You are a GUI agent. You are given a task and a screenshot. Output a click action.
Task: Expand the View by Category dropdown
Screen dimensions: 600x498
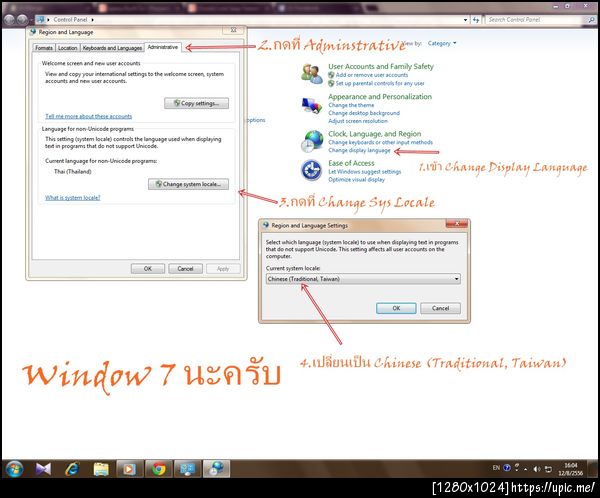tap(442, 43)
